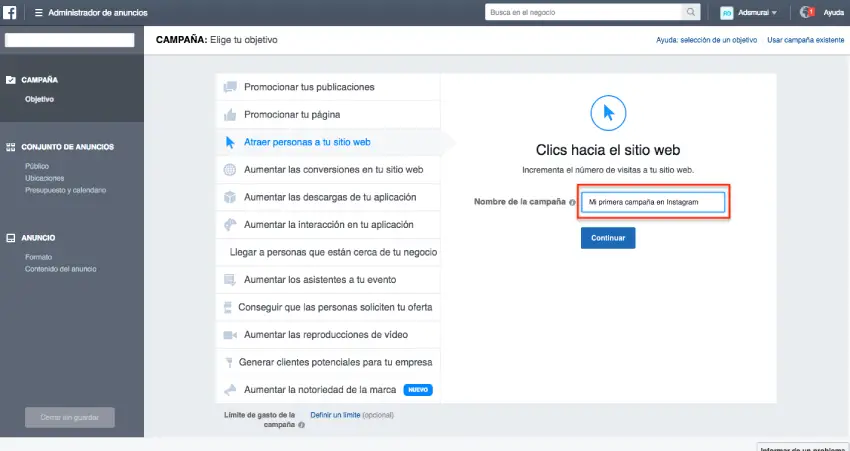Select Aumentar las reproducciones de vídeo
Image resolution: width=850 pixels, height=451 pixels.
point(328,335)
